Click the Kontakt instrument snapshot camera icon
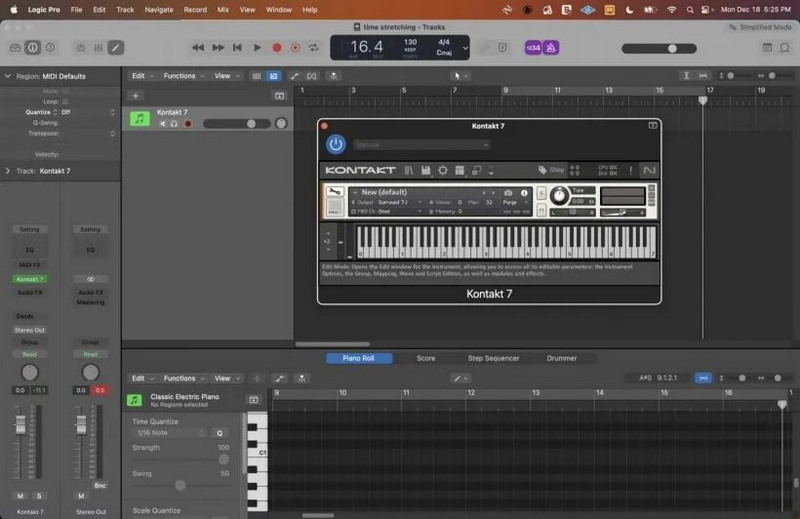This screenshot has height=519, width=800. click(508, 192)
